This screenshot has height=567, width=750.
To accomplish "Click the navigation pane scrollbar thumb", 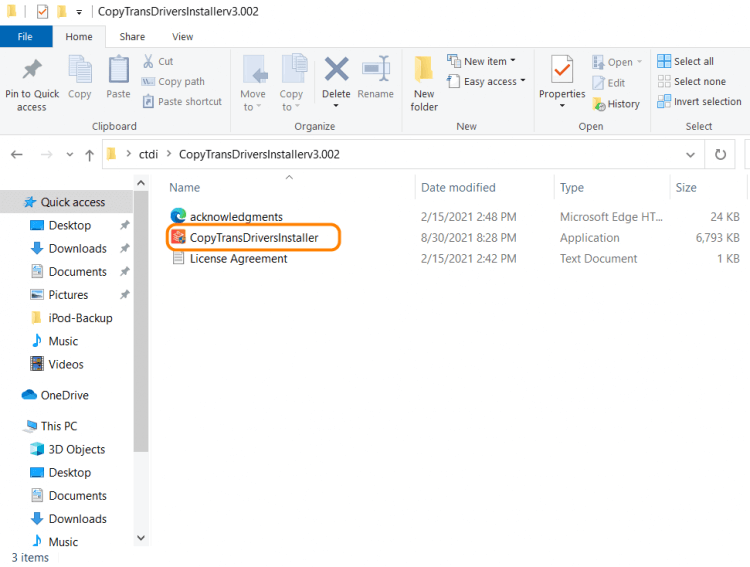I will pos(141,322).
